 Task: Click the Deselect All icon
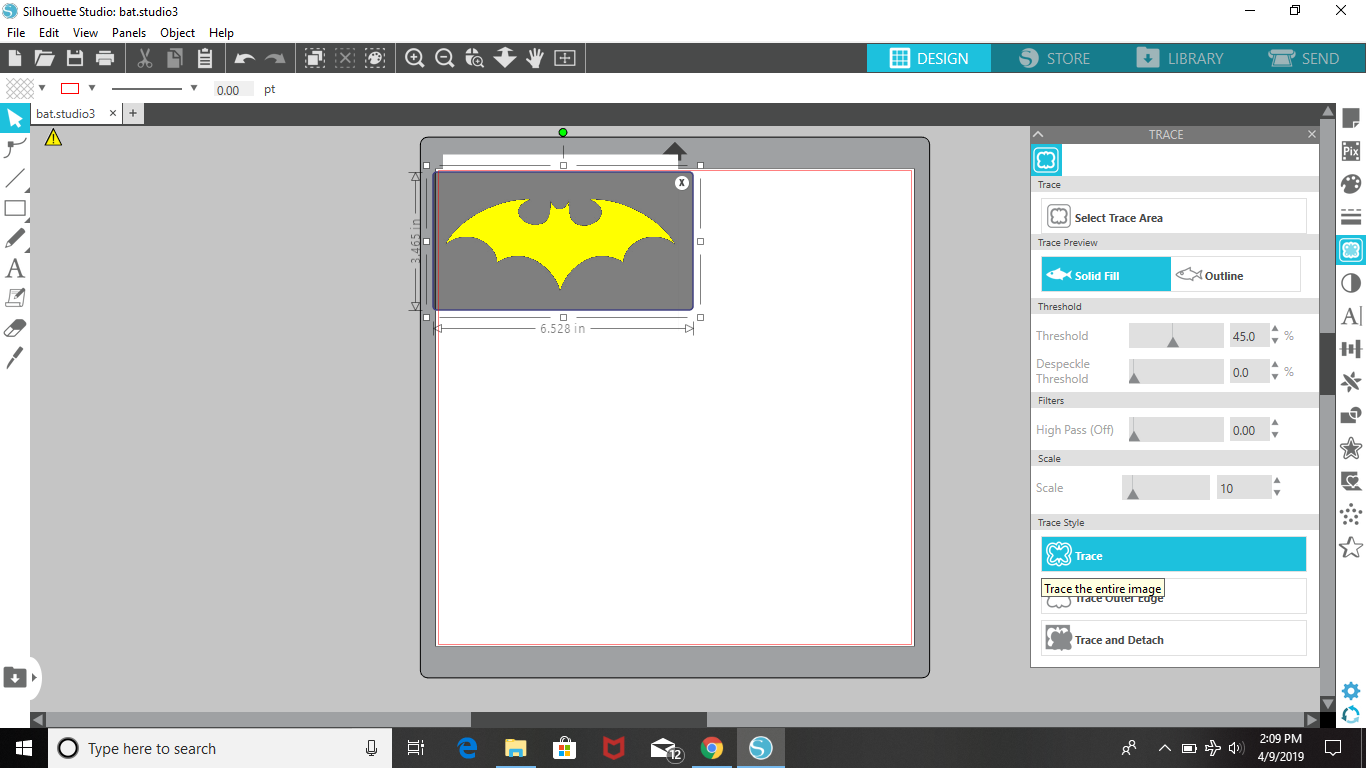(x=345, y=58)
